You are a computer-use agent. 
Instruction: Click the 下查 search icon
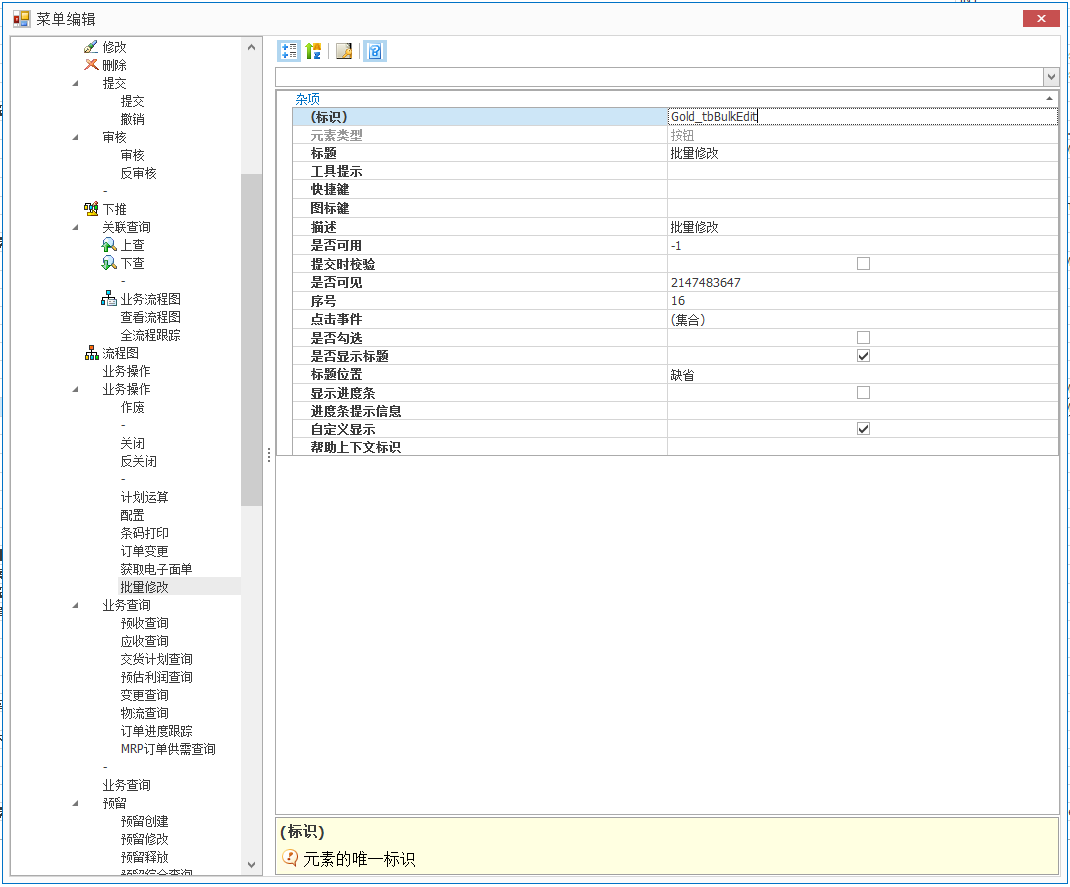click(109, 263)
